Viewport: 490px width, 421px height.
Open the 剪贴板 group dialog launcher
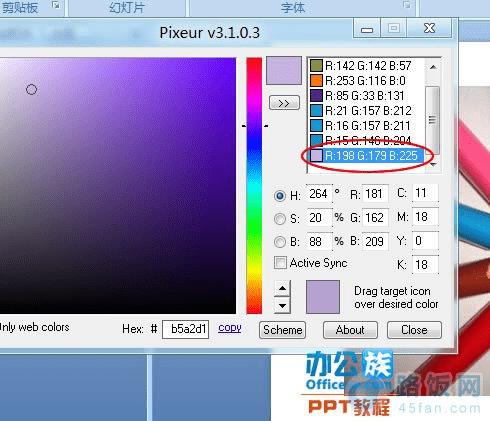point(56,5)
